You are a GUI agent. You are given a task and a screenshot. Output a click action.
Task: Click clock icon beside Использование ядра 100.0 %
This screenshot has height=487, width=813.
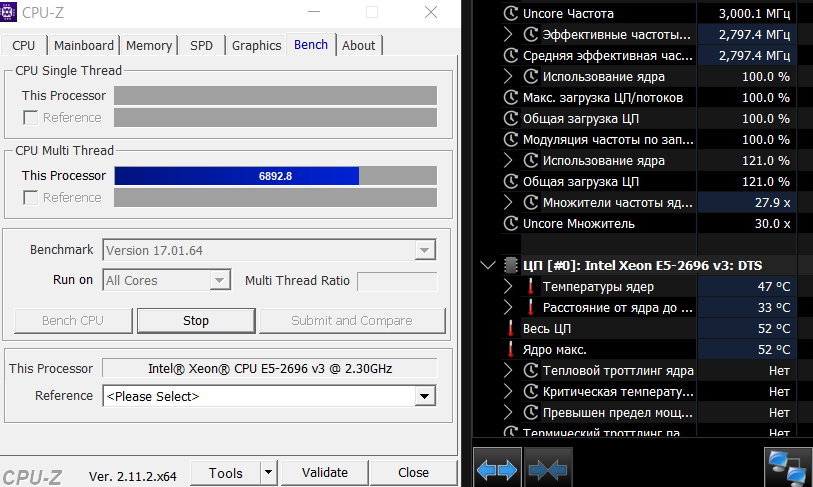(530, 77)
